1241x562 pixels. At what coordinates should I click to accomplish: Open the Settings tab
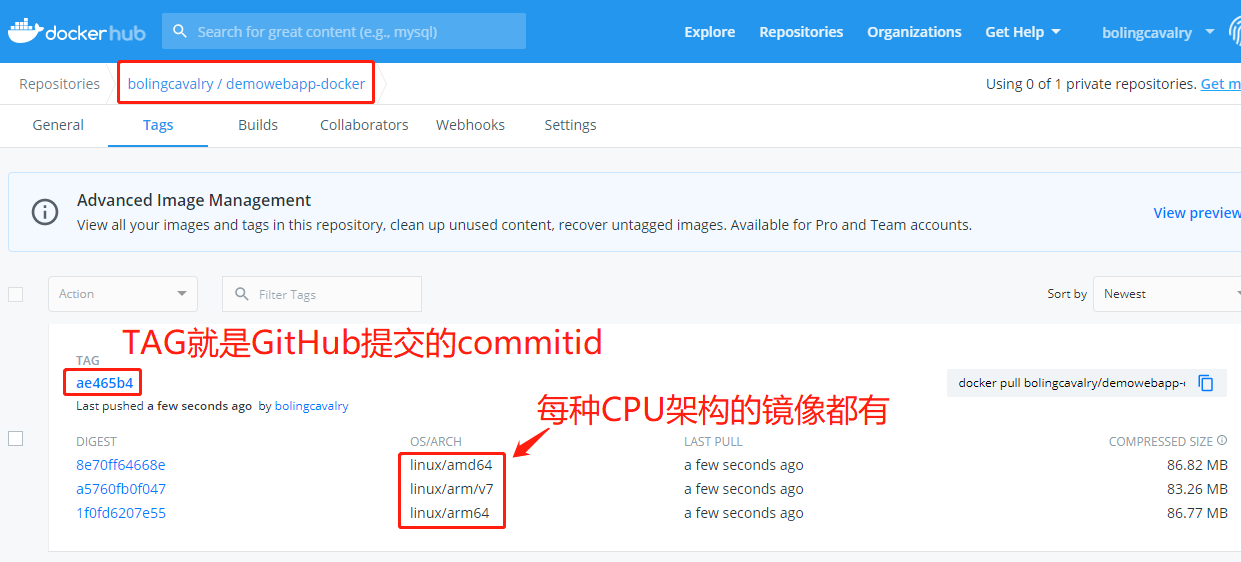click(x=570, y=125)
